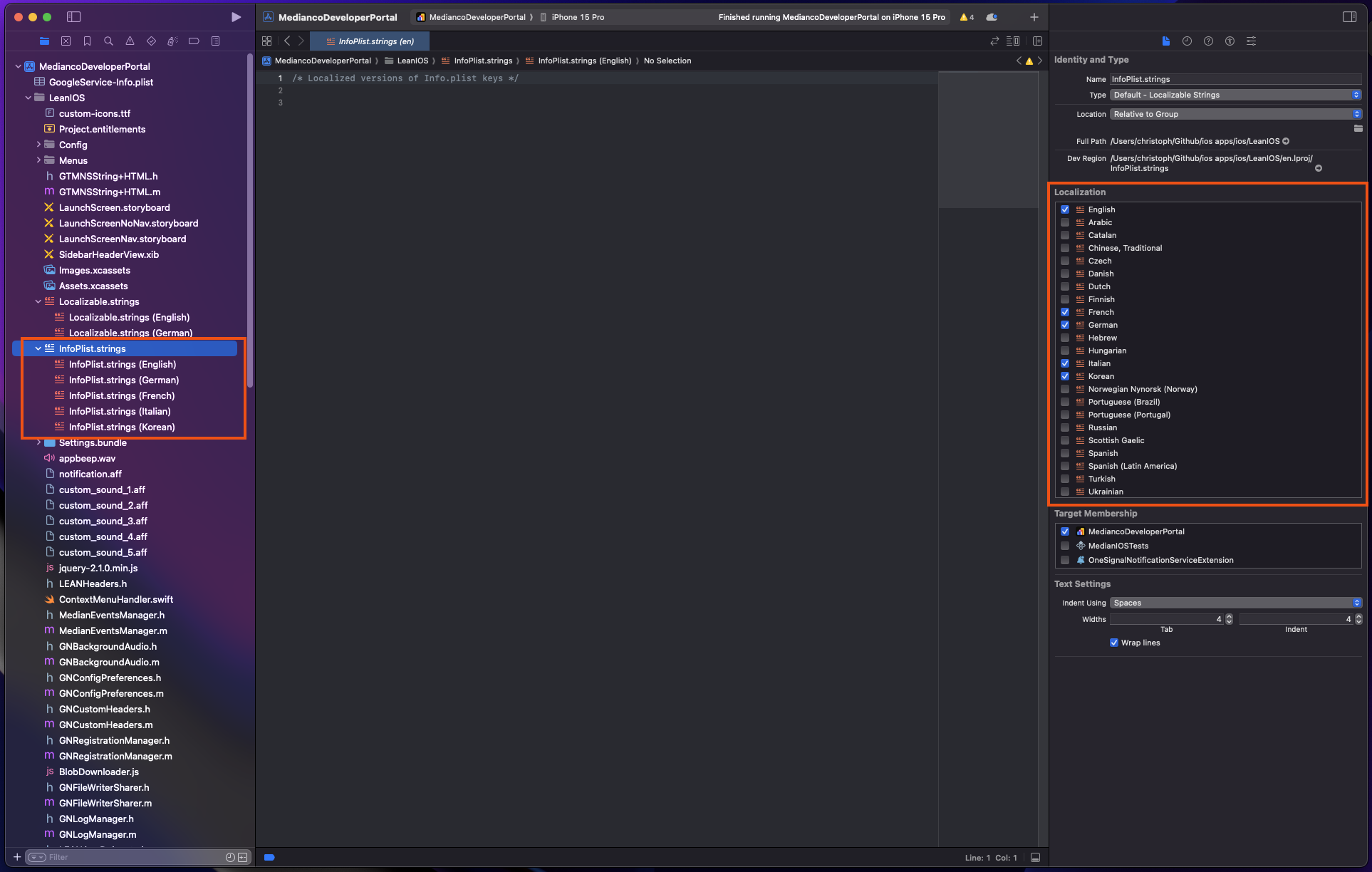Show the Attributes inspector sliders

pyautogui.click(x=1251, y=41)
